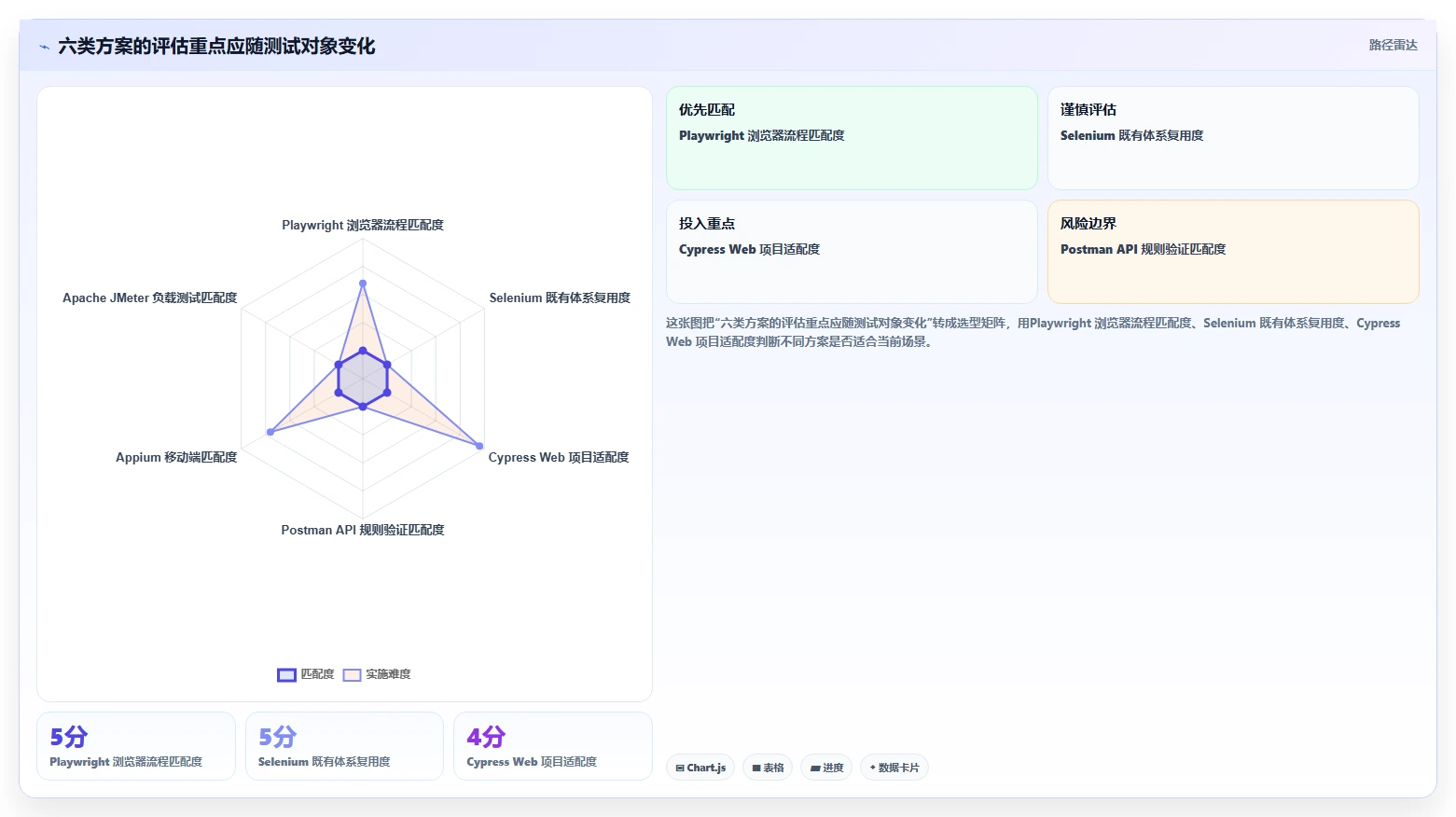Click the 进度 tag icon
Viewport: 1456px width, 817px height.
tap(815, 769)
